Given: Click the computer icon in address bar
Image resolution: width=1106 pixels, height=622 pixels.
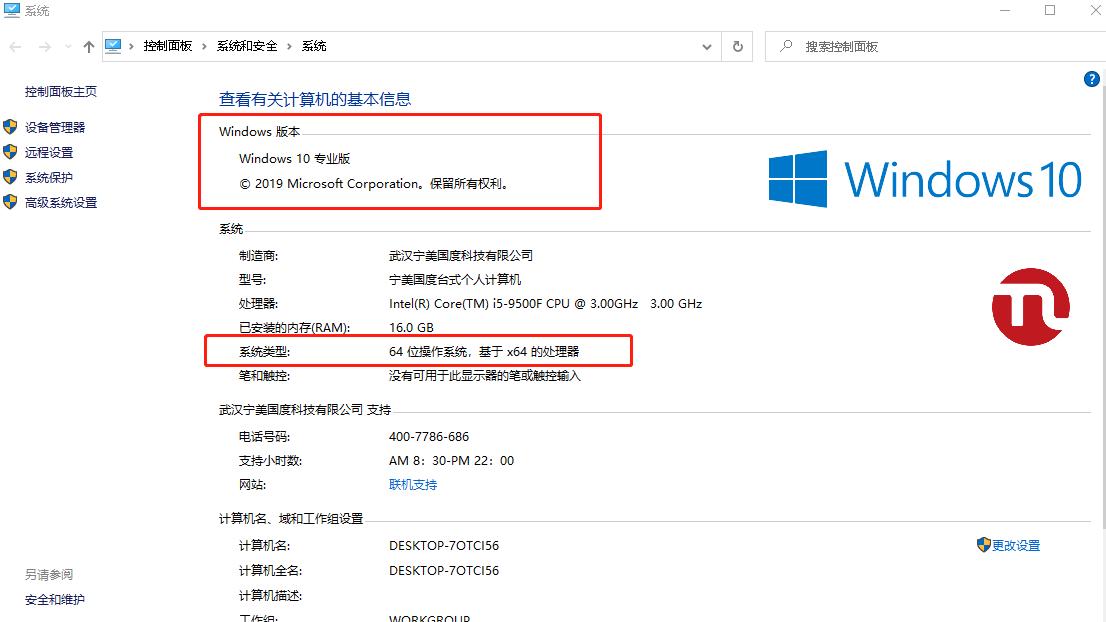Looking at the screenshot, I should [113, 46].
